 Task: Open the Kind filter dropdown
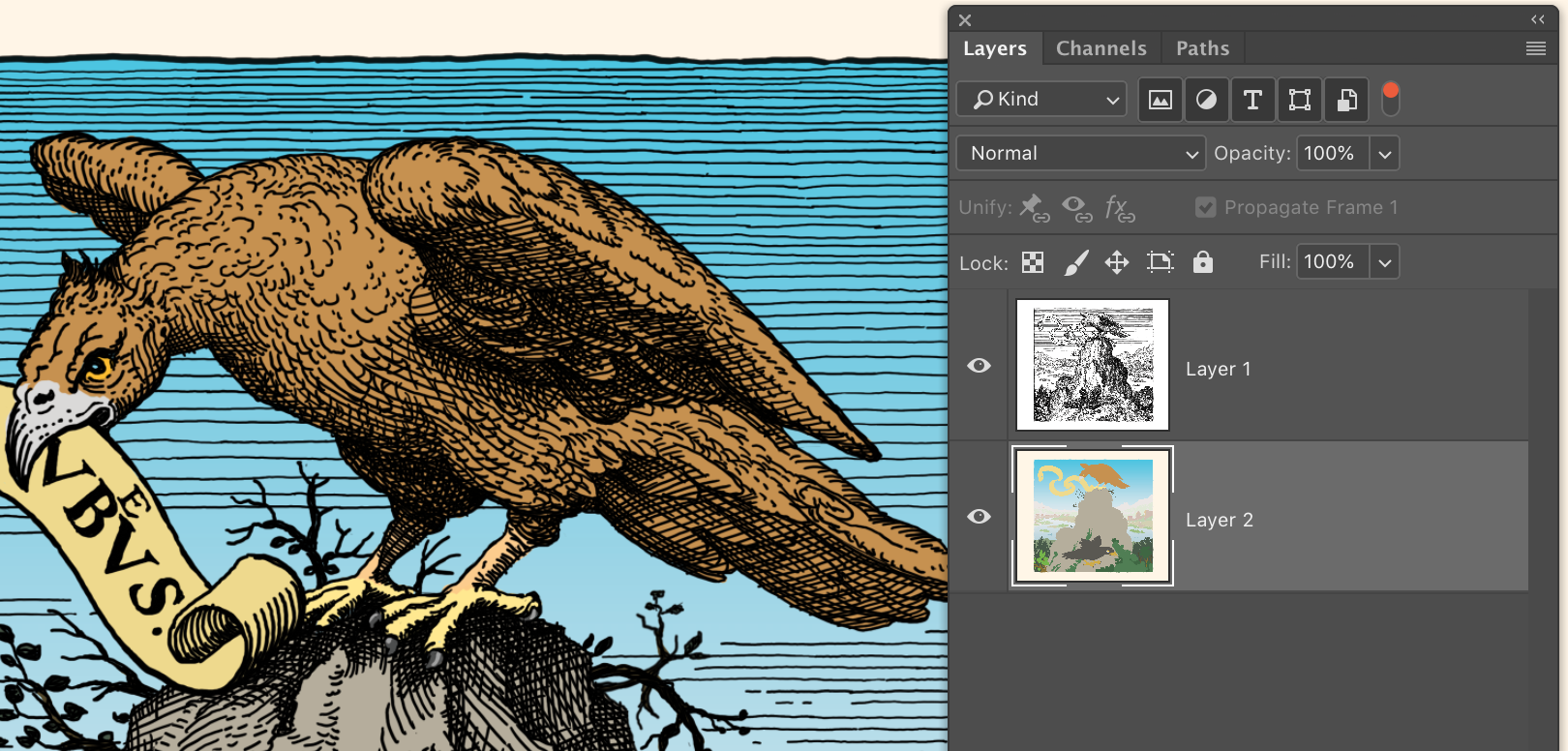(1041, 100)
